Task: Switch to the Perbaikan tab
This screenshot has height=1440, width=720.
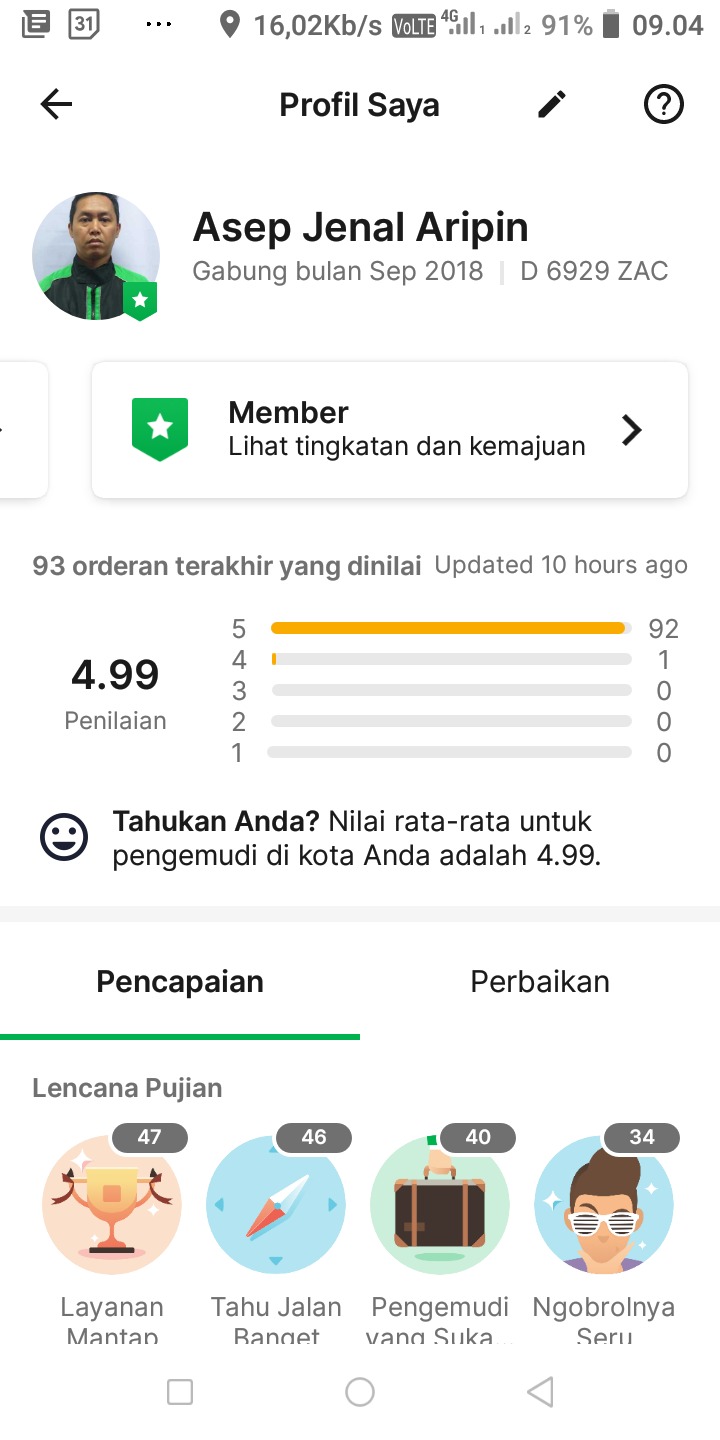Action: (540, 982)
